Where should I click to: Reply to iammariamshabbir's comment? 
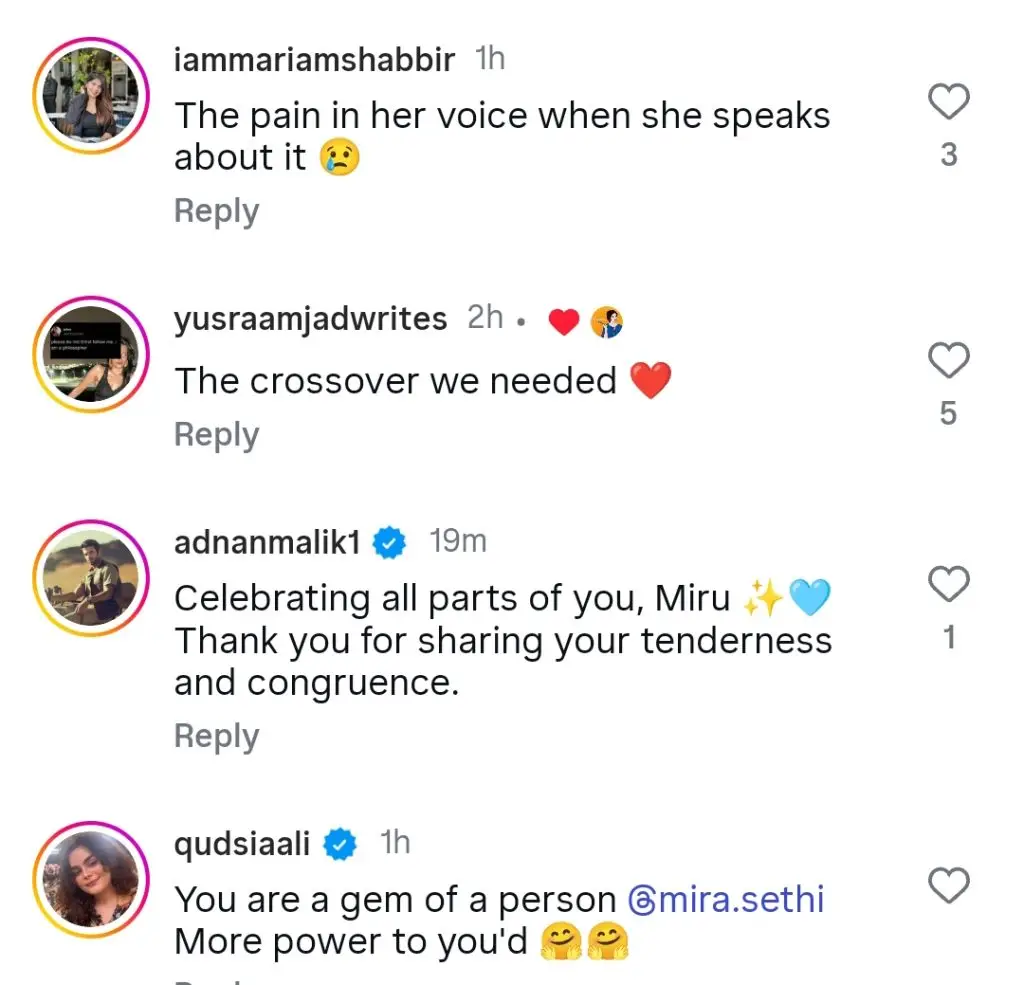[x=216, y=212]
